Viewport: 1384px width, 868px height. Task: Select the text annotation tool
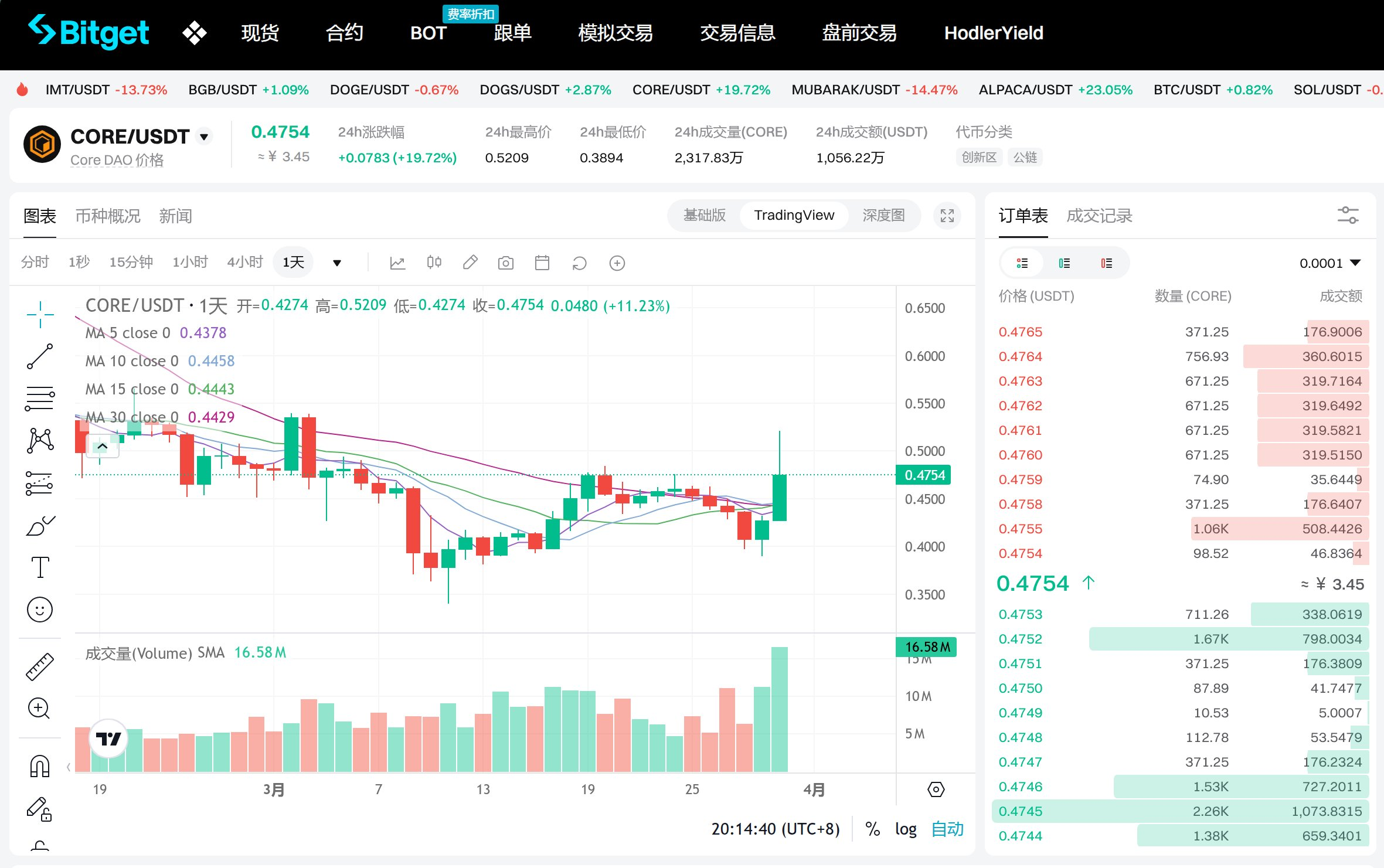coord(40,567)
